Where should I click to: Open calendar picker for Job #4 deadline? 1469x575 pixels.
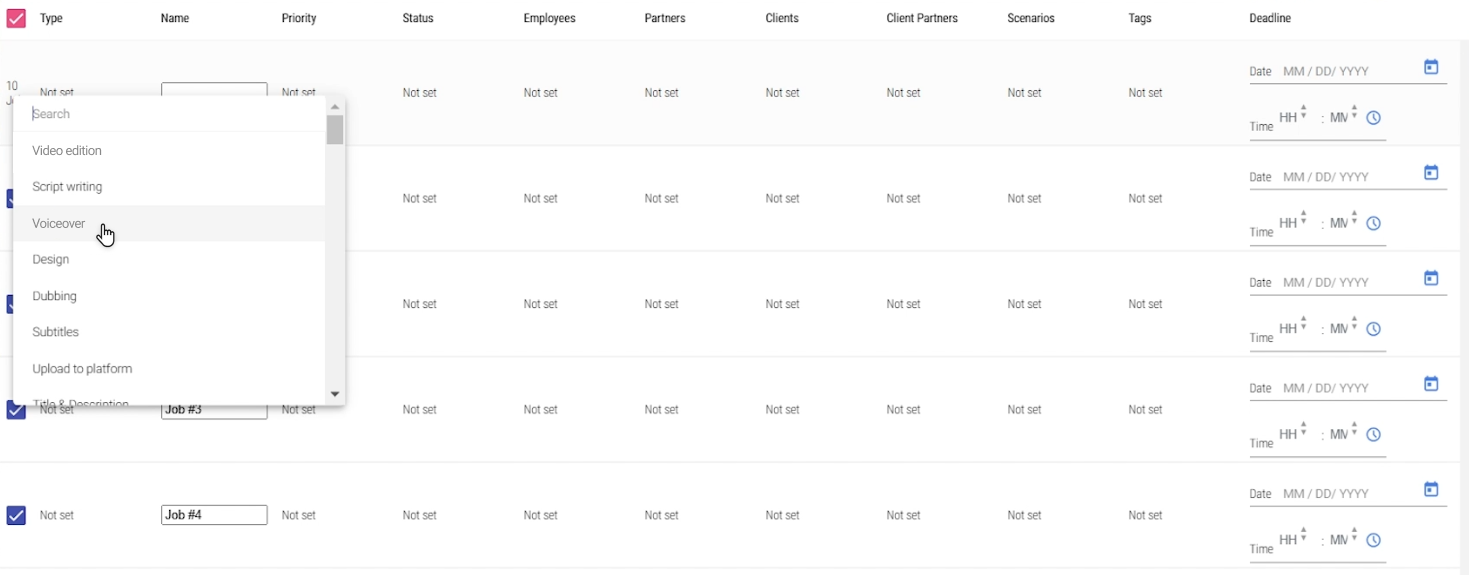1431,490
